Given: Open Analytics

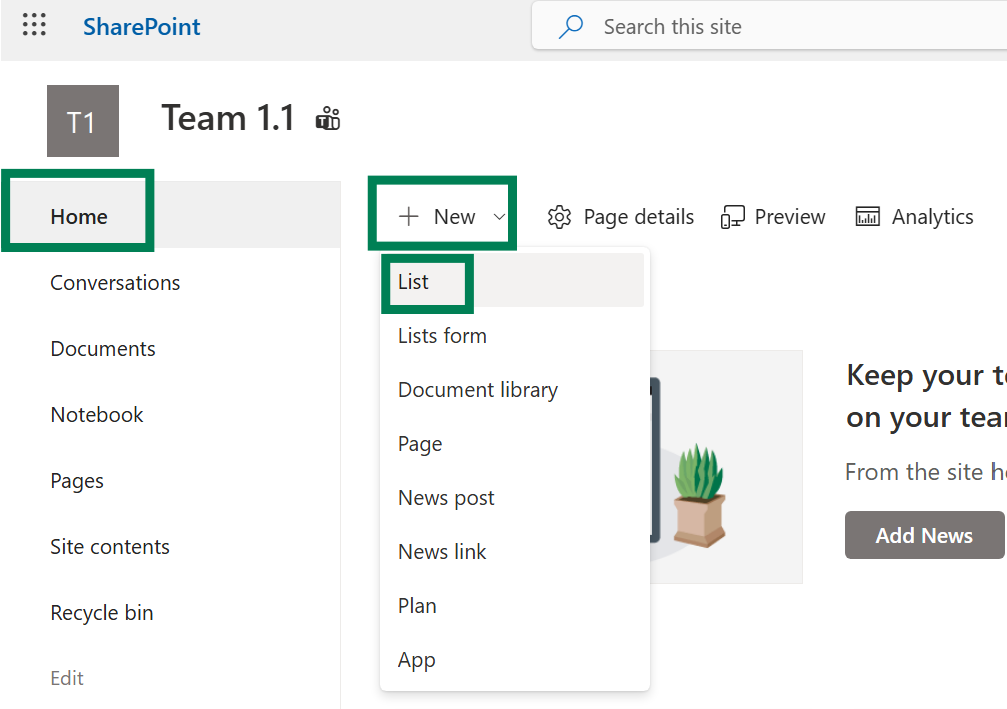Looking at the screenshot, I should [933, 217].
